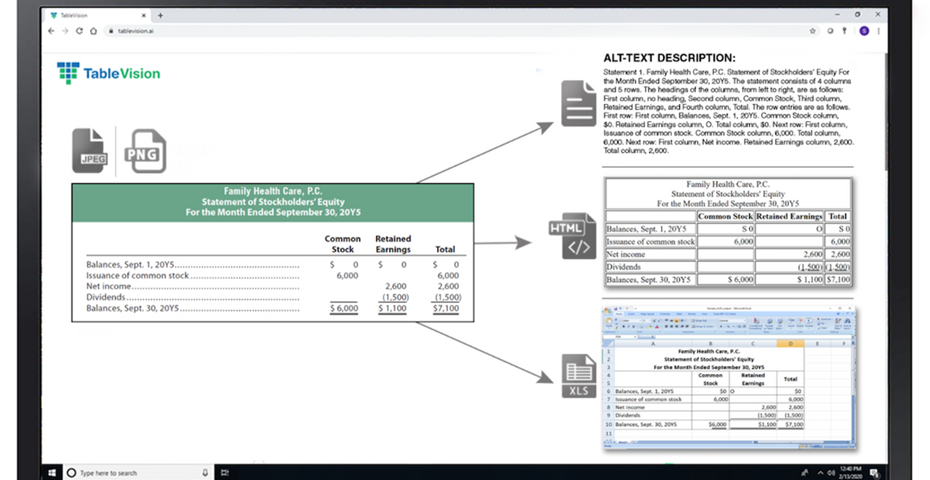Image resolution: width=930 pixels, height=480 pixels.
Task: Click the Cortana microphone icon
Action: pyautogui.click(x=205, y=473)
